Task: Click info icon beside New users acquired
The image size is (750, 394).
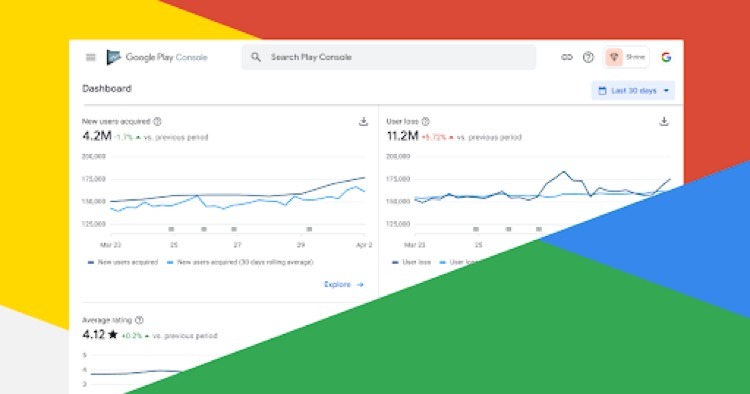Action: click(157, 121)
